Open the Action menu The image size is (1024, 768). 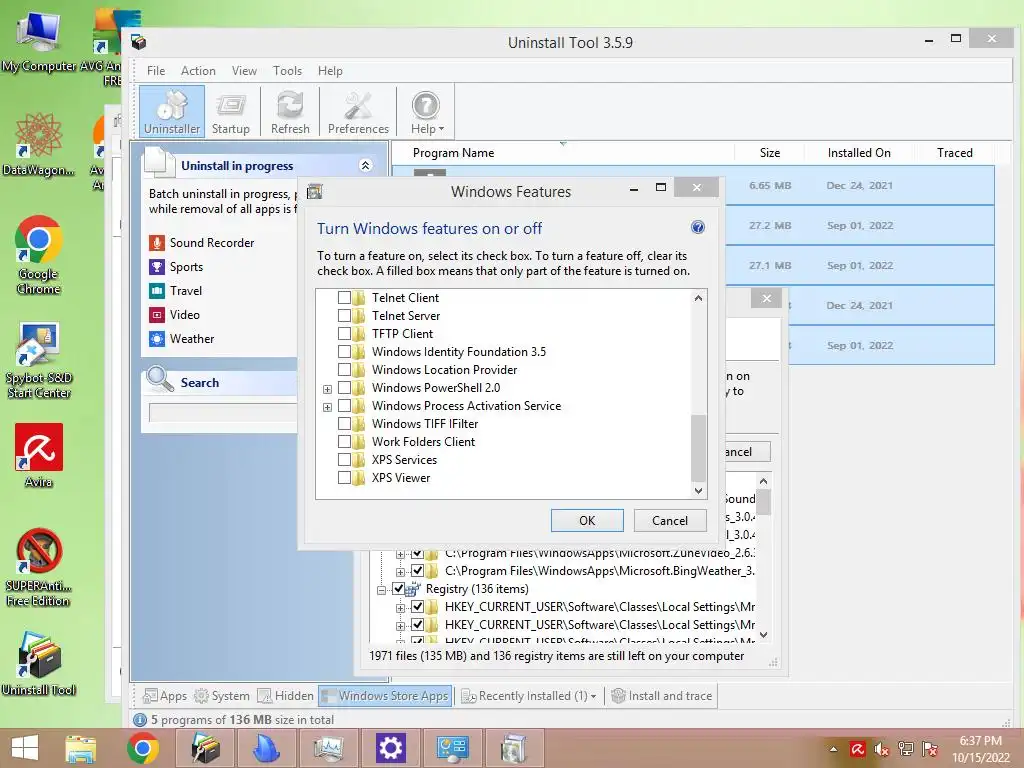[x=198, y=71]
